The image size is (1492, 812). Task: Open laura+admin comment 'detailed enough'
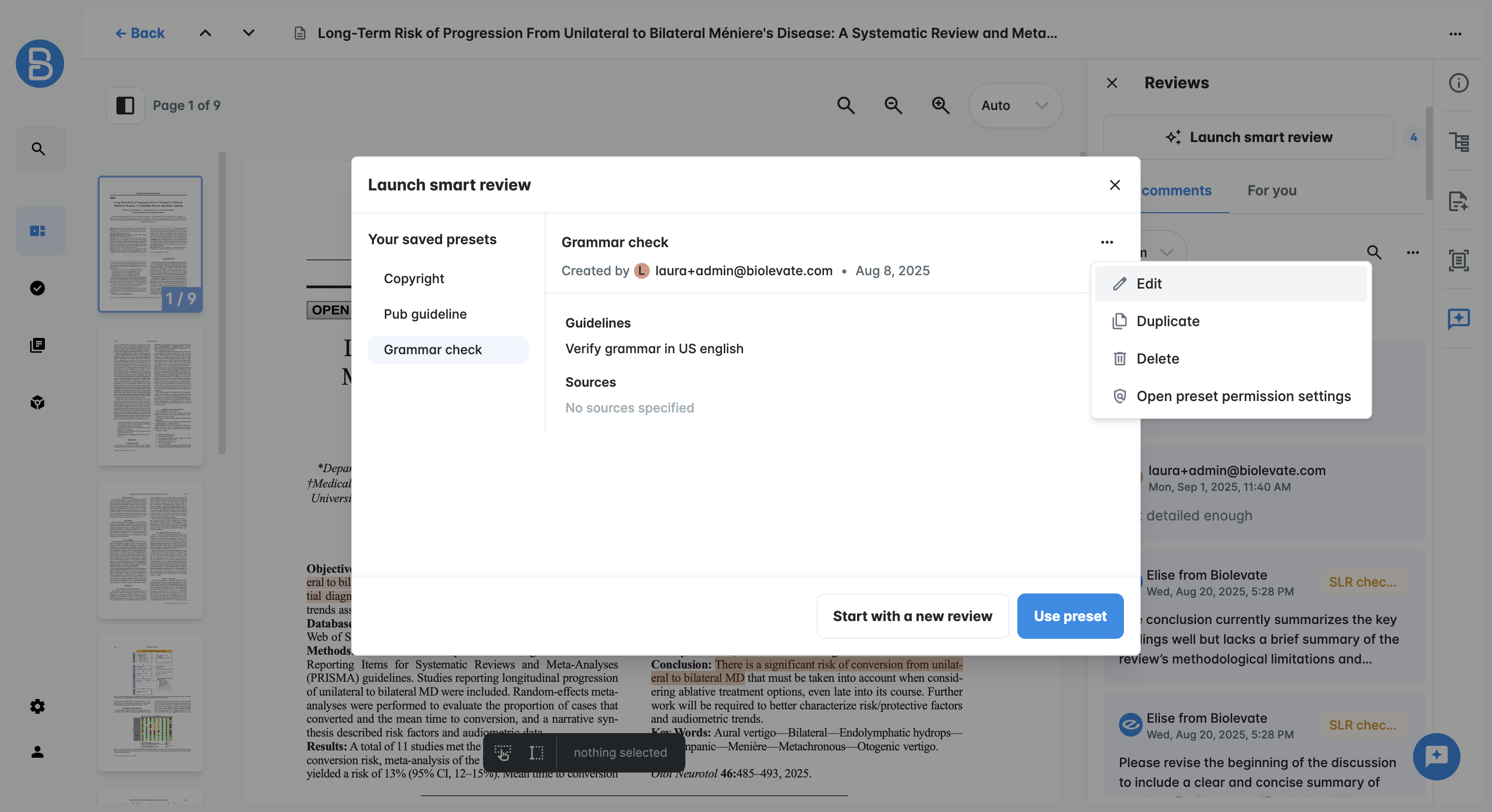1265,493
